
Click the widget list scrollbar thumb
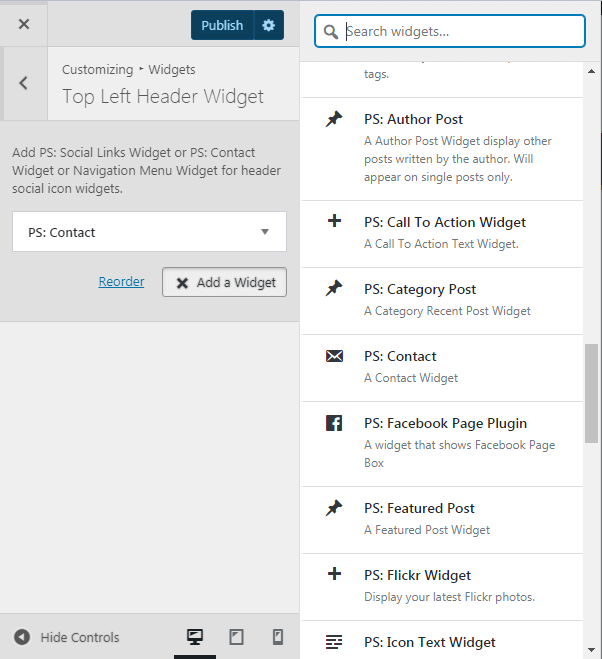[591, 393]
